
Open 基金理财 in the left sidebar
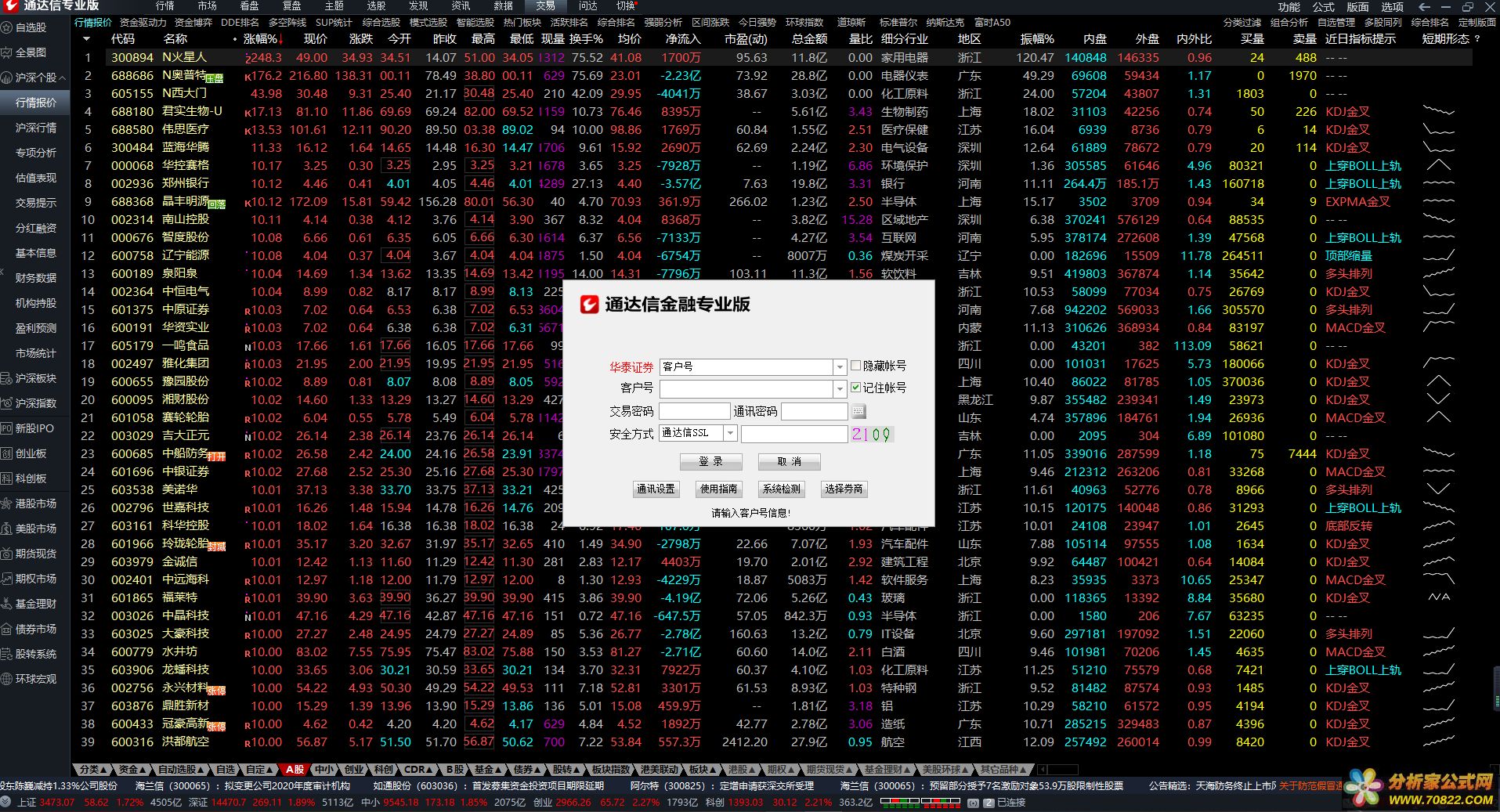click(36, 604)
